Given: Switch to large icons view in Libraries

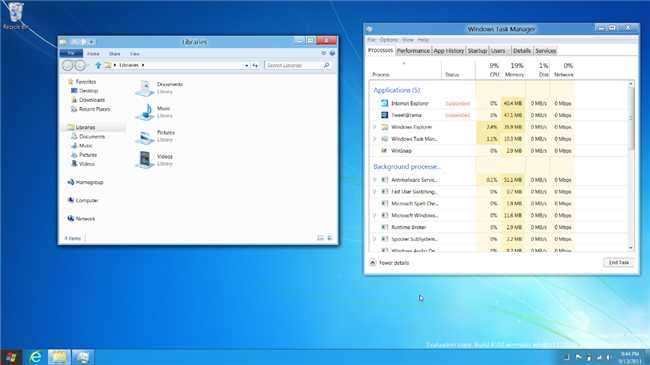Looking at the screenshot, I should 330,238.
